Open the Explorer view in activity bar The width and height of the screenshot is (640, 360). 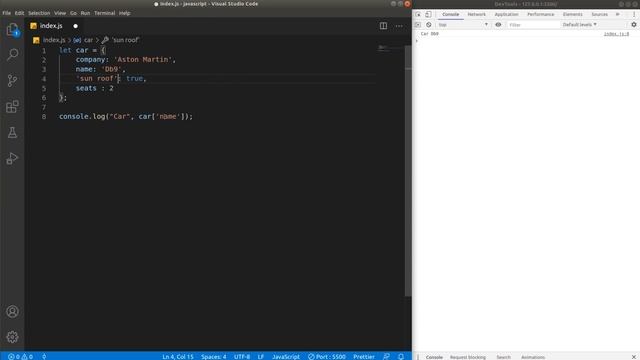pyautogui.click(x=12, y=30)
